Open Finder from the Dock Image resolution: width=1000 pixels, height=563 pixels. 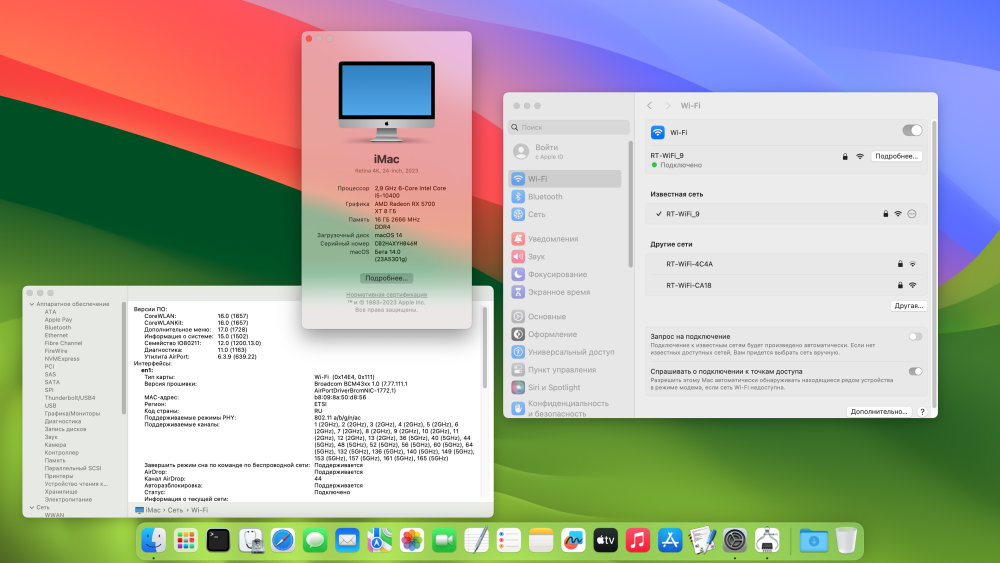click(153, 541)
